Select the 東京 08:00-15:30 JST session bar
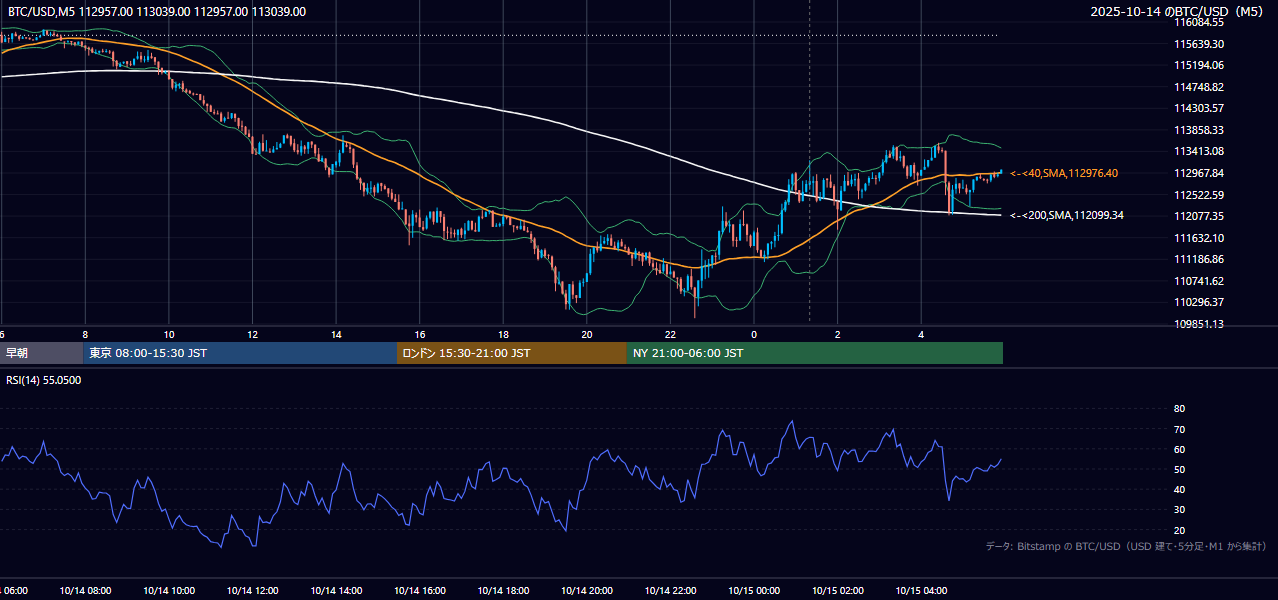This screenshot has height=600, width=1278. pyautogui.click(x=240, y=353)
